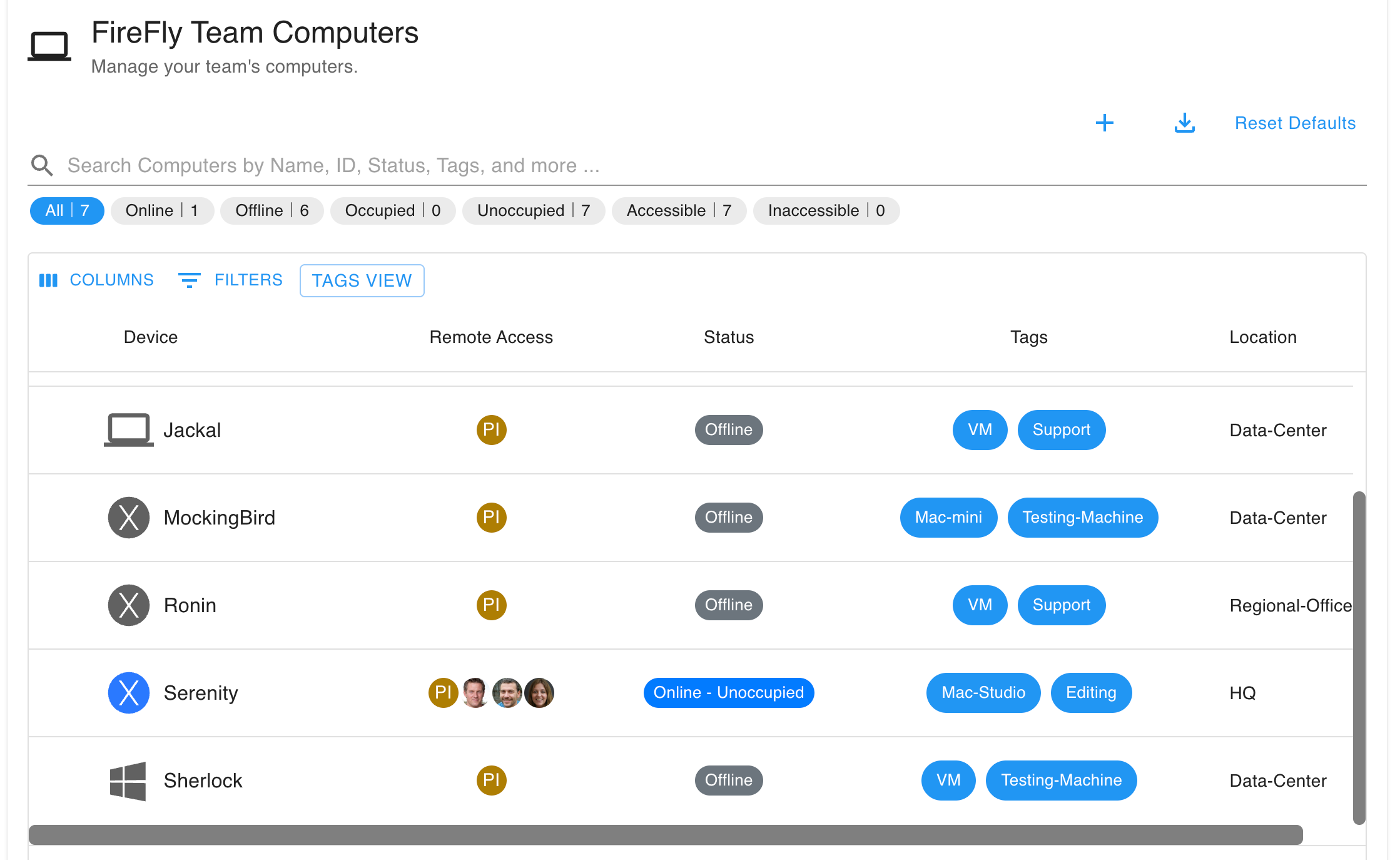Click the Ronin device name
Viewport: 1400px width, 860px height.
click(190, 606)
